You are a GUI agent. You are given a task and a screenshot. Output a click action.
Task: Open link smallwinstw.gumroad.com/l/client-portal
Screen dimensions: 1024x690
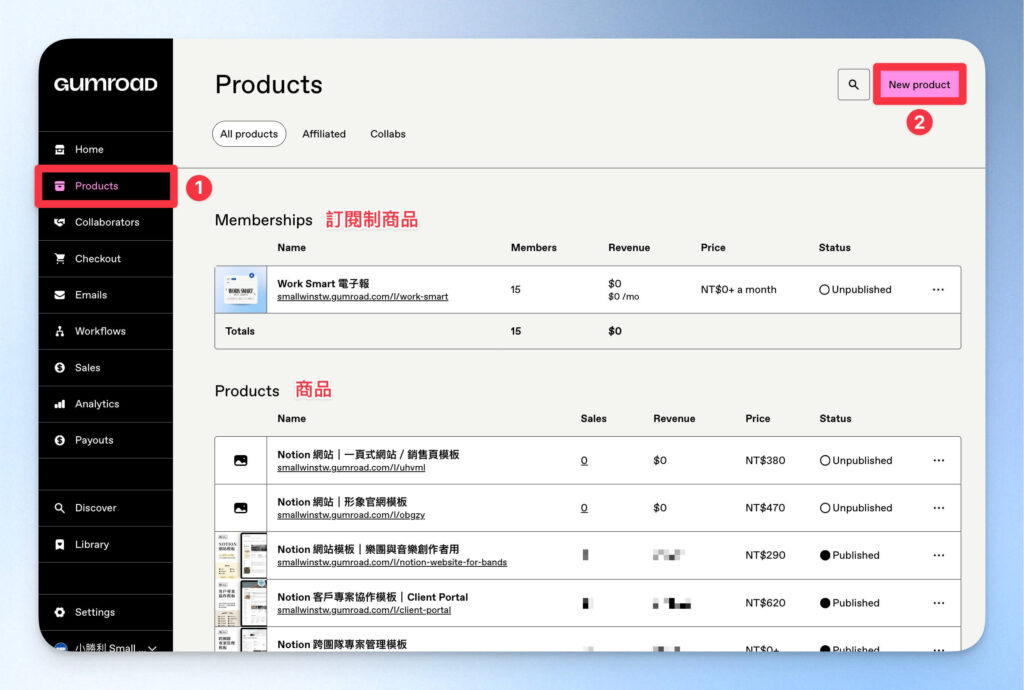(x=364, y=610)
